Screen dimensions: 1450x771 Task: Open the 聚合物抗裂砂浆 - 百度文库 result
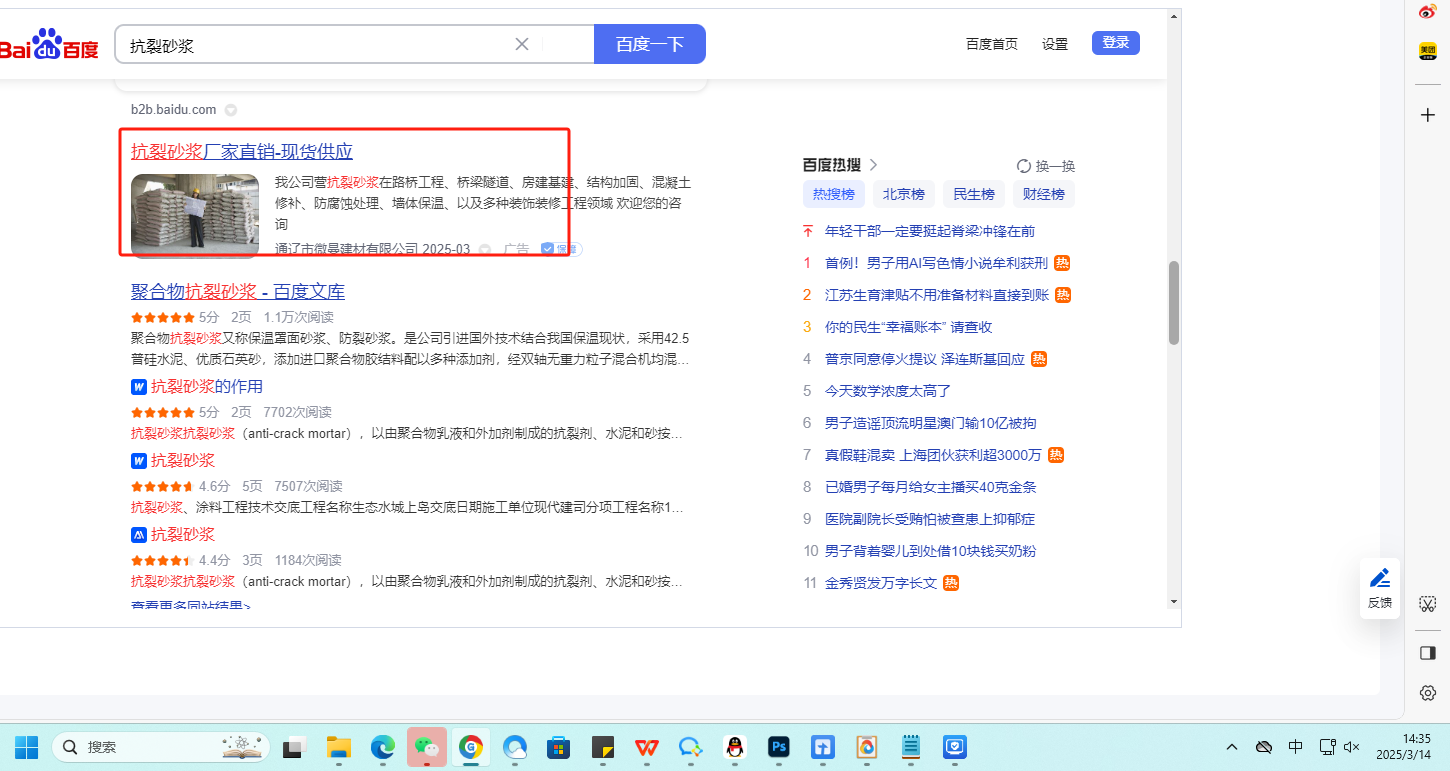tap(238, 292)
